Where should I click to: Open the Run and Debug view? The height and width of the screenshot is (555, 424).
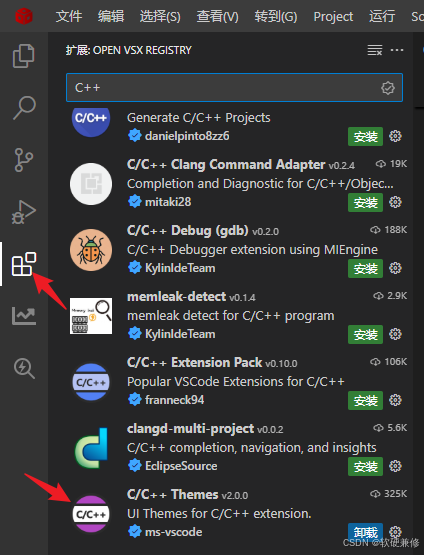click(x=24, y=212)
